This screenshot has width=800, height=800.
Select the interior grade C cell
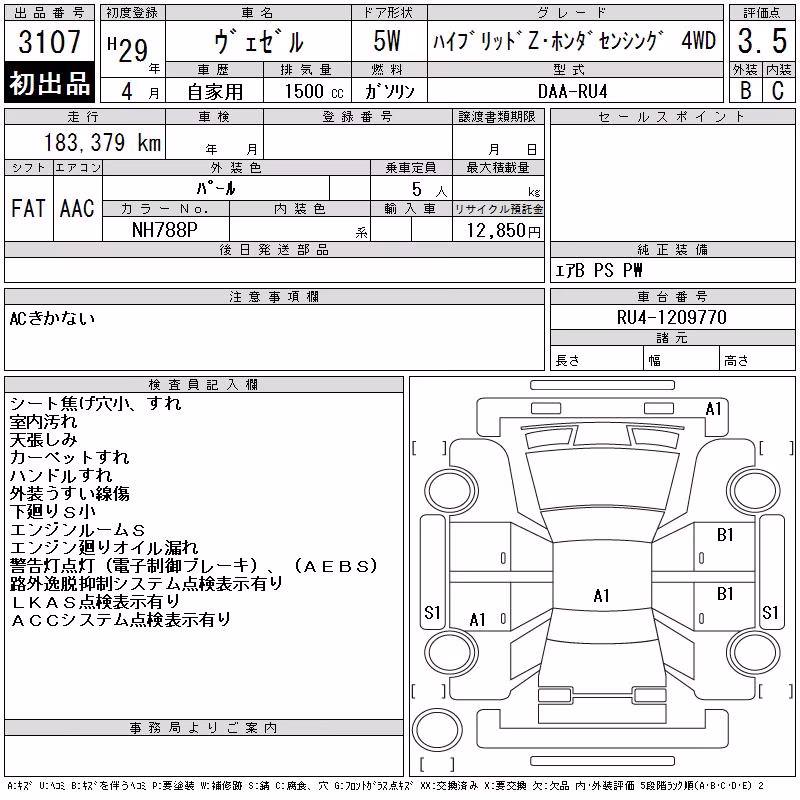[778, 90]
